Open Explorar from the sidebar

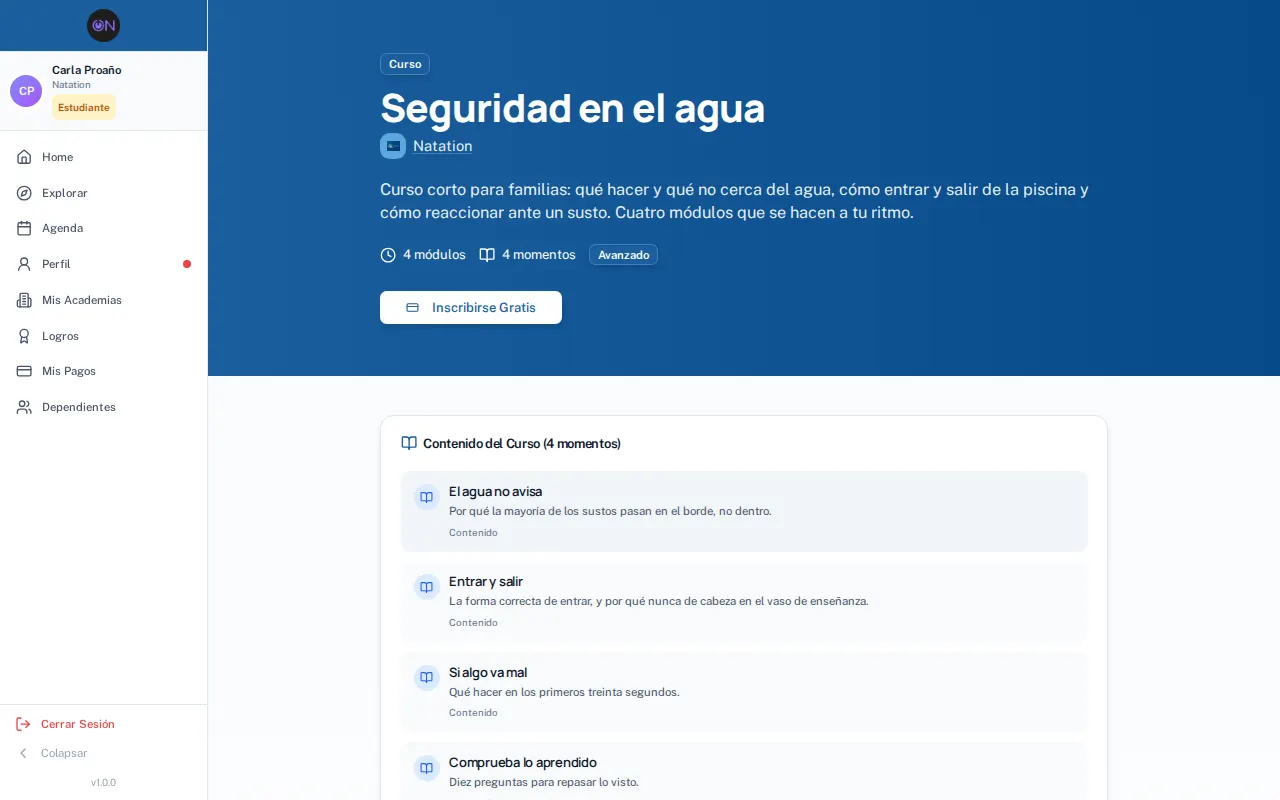(x=104, y=193)
